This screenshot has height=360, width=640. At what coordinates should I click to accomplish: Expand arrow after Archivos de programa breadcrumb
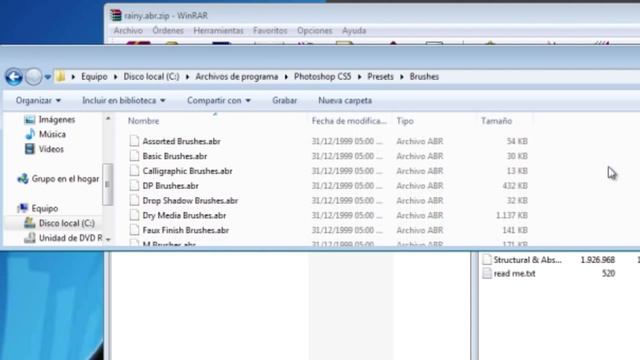point(286,77)
